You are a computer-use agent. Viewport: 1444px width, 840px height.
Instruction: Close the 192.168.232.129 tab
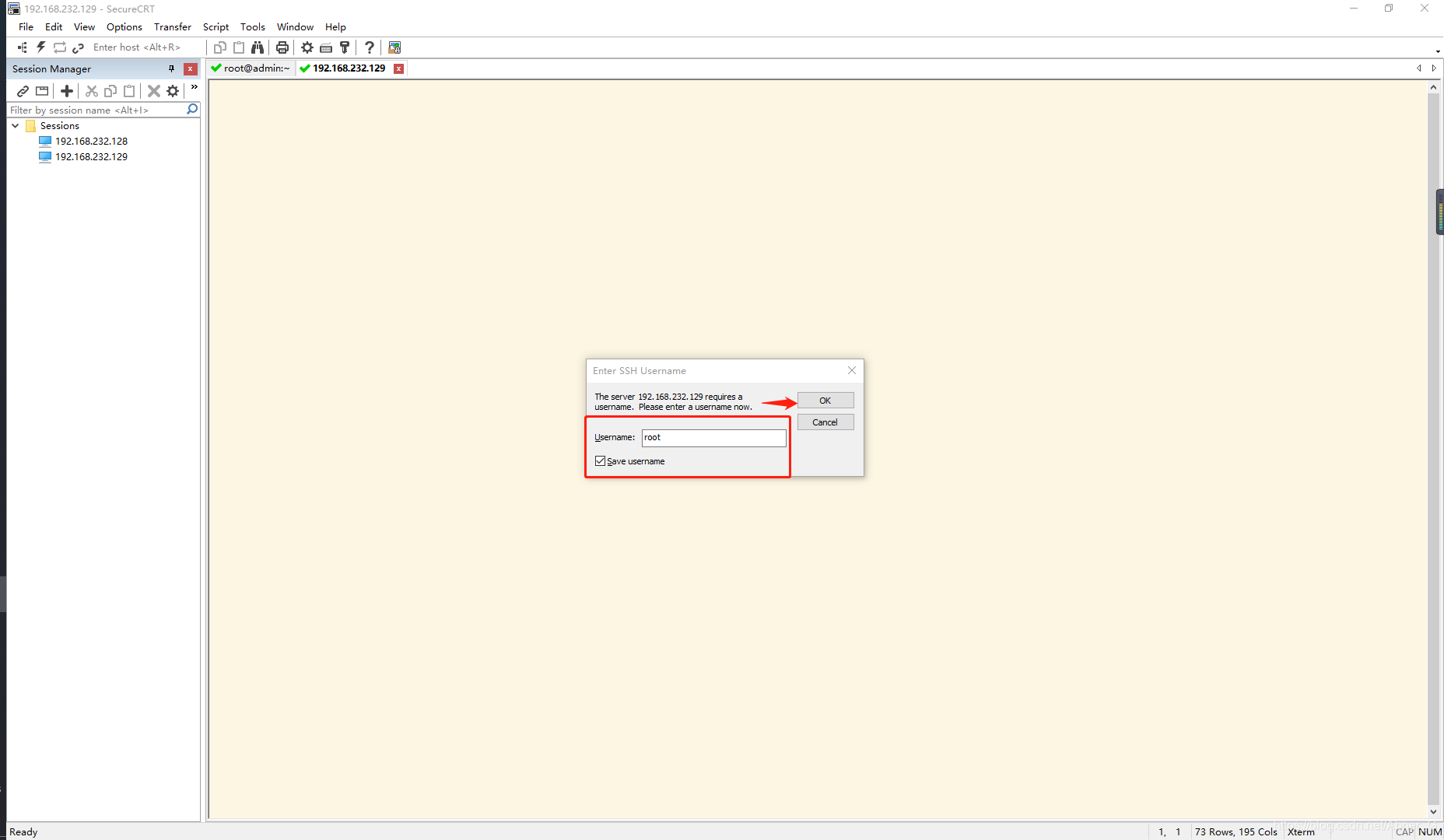tap(398, 68)
